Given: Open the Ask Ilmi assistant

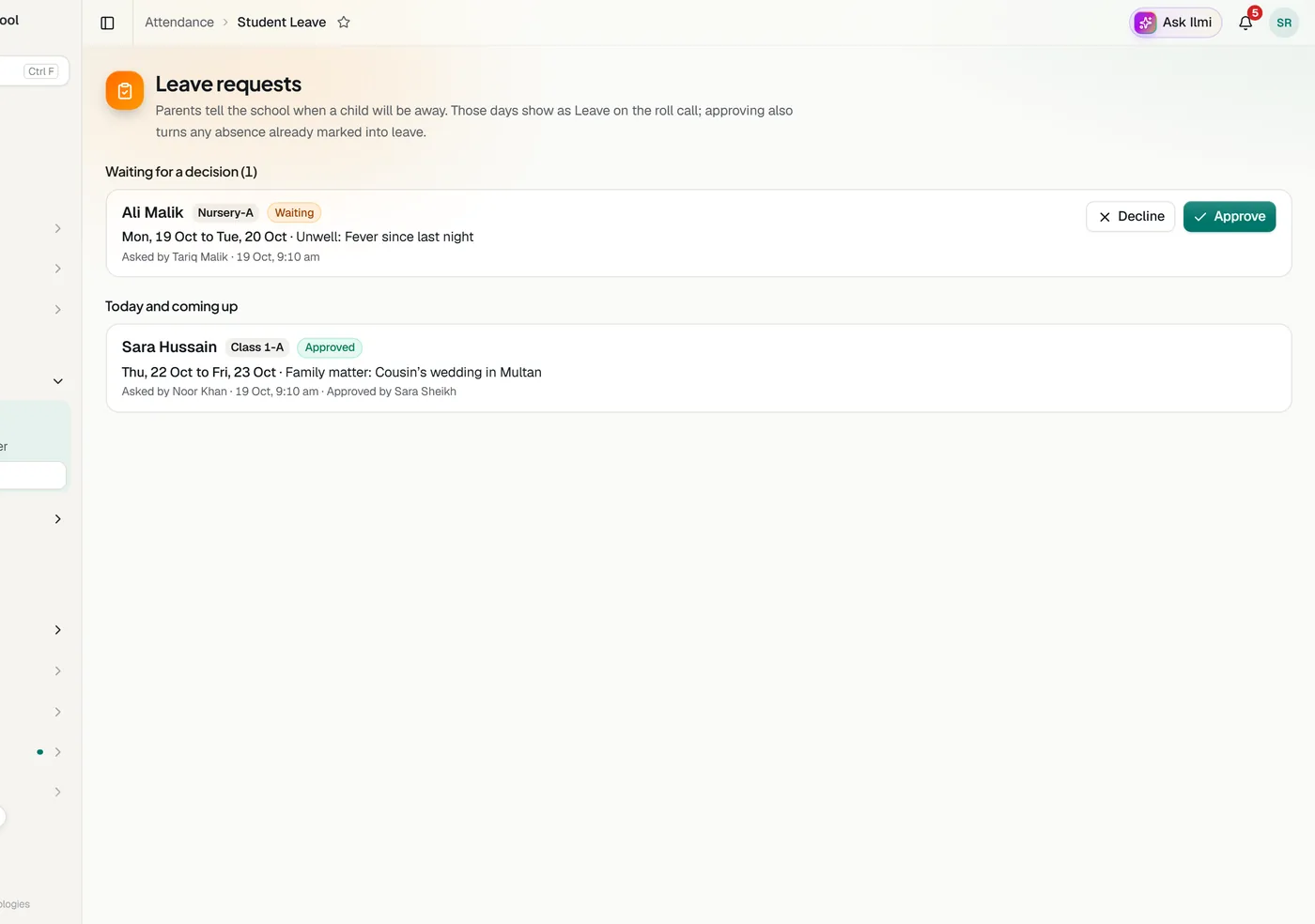Looking at the screenshot, I should [1175, 23].
